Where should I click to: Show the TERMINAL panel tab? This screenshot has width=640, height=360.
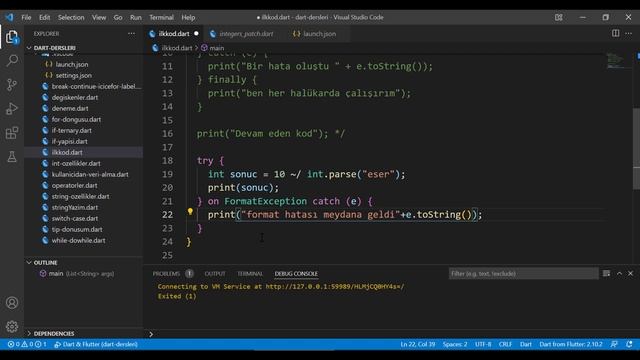250,273
